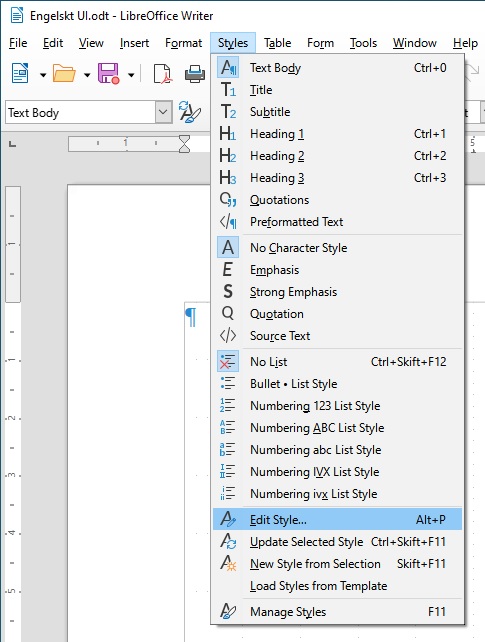
Task: Apply Heading 2 from menu
Action: coord(338,156)
